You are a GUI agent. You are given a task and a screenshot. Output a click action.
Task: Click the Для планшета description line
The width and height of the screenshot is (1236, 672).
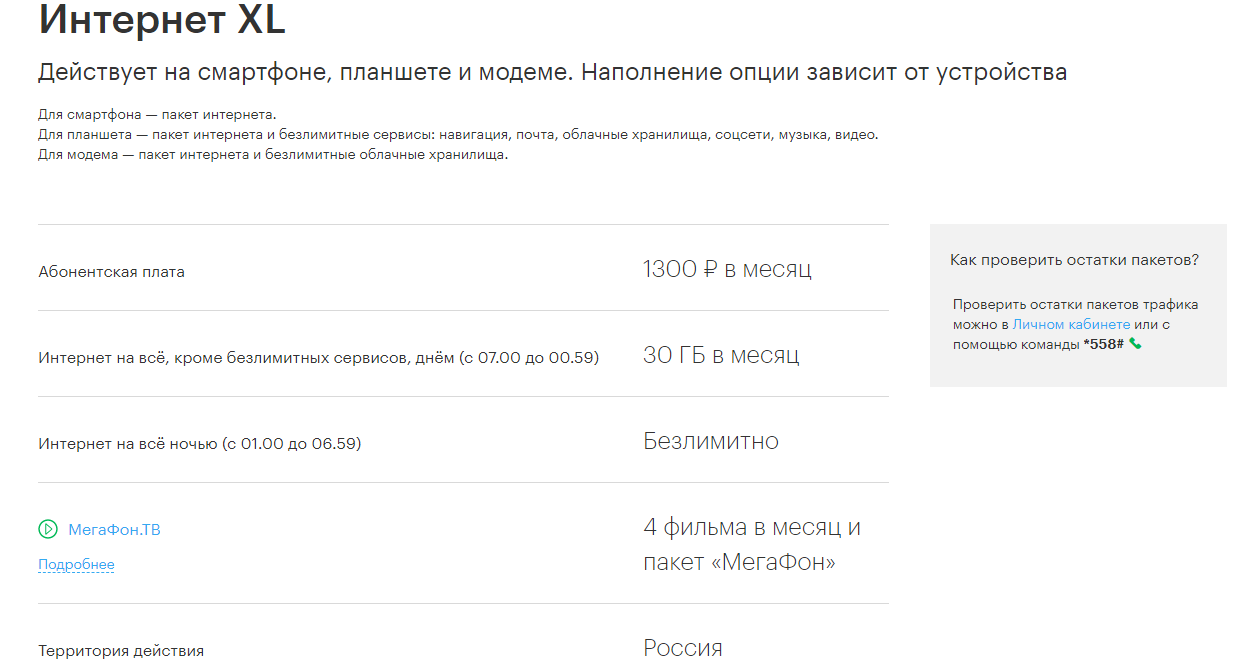tap(458, 134)
